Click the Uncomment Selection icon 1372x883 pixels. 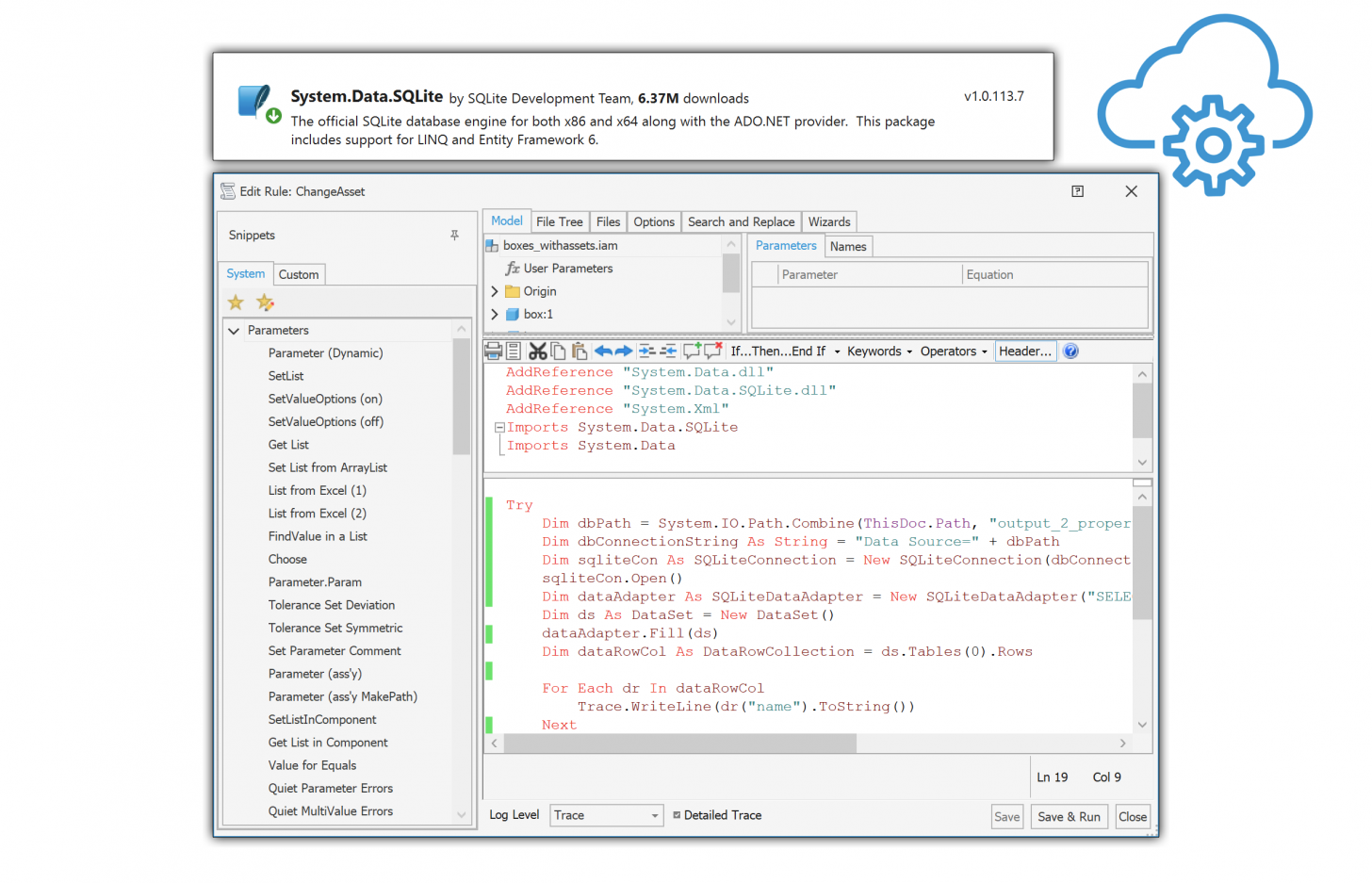pos(713,352)
